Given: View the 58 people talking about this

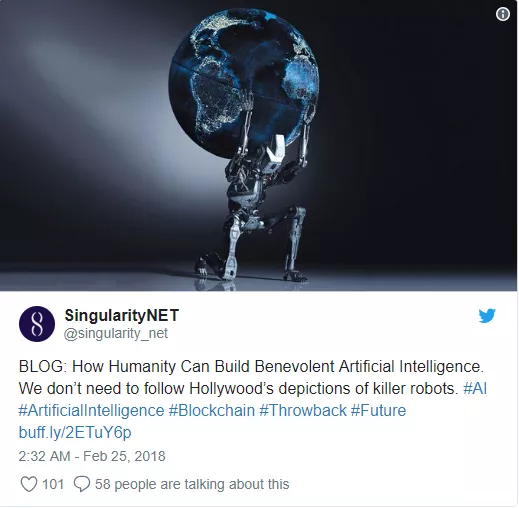Looking at the screenshot, I should 192,484.
